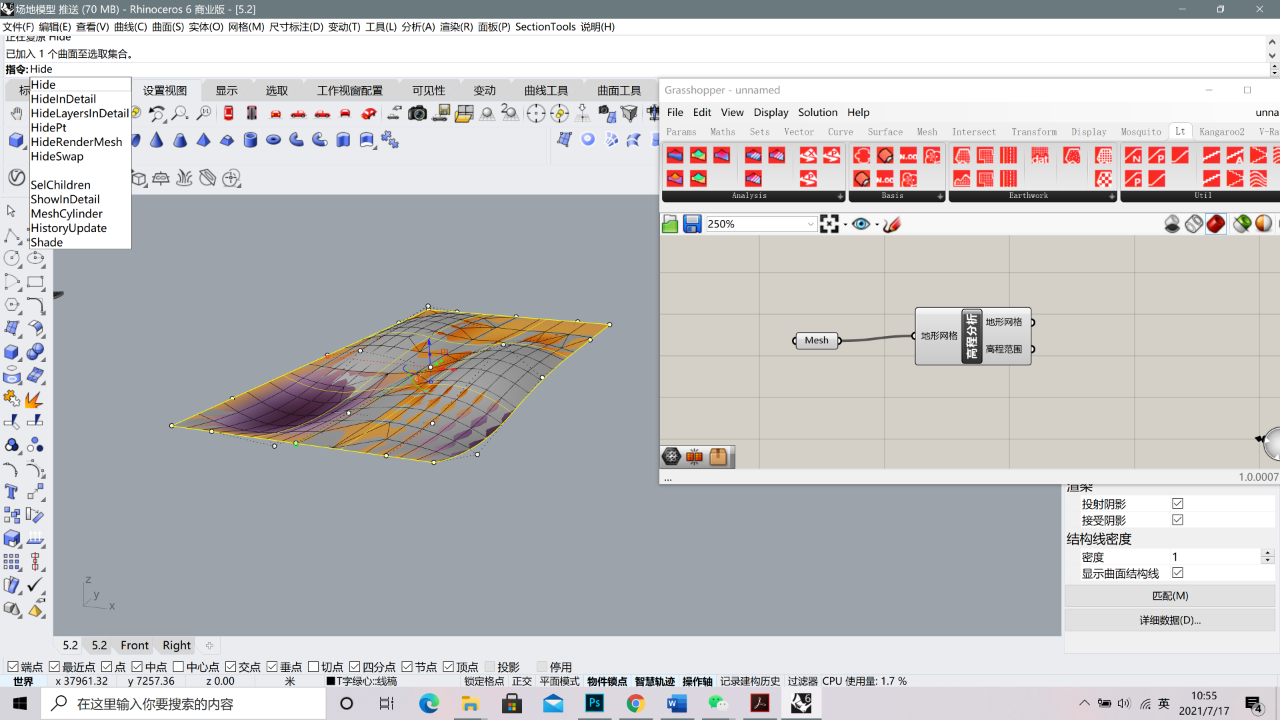This screenshot has height=720, width=1280.
Task: Click the 匹配(M) button
Action: coord(1171,596)
